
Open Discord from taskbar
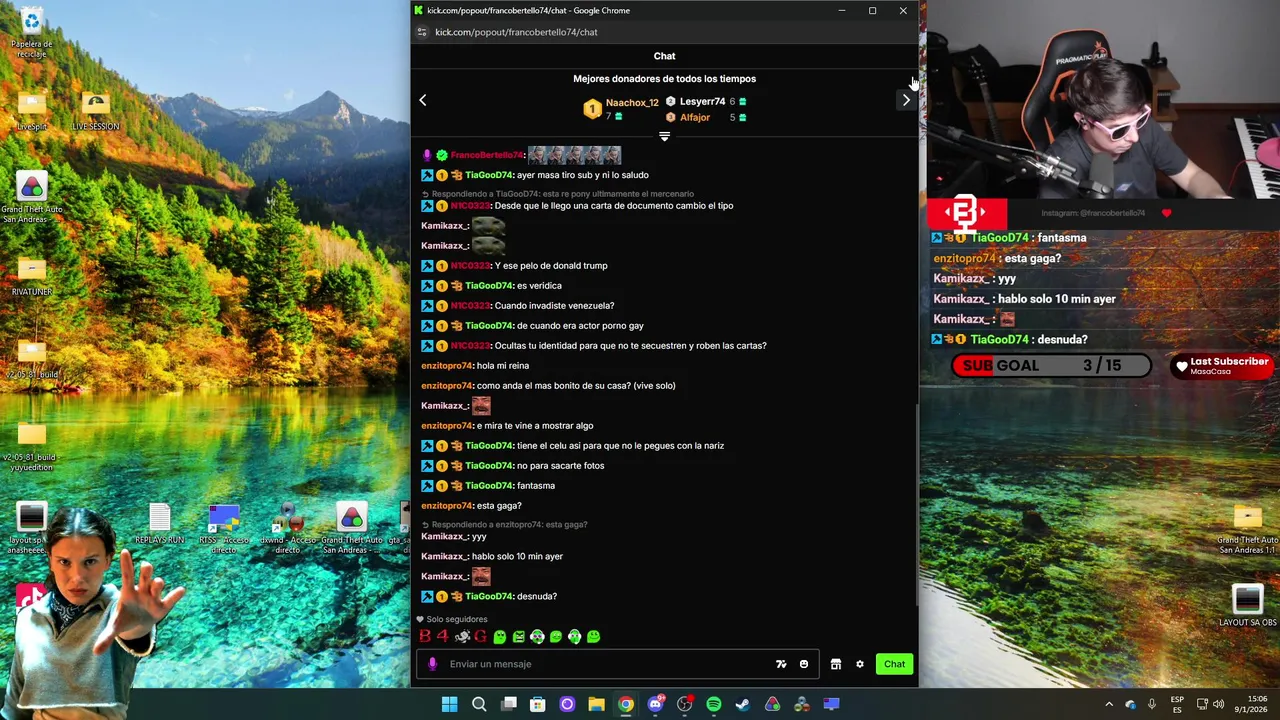[655, 704]
